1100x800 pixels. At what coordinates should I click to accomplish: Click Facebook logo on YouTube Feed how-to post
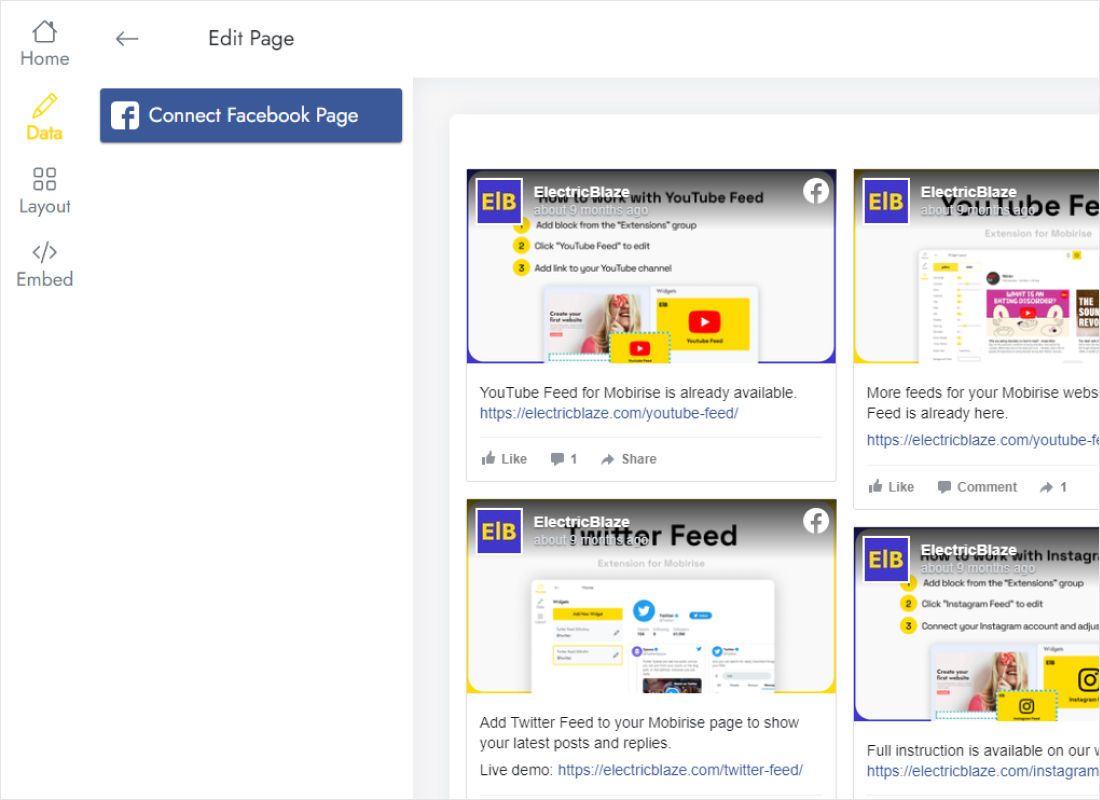[x=816, y=191]
